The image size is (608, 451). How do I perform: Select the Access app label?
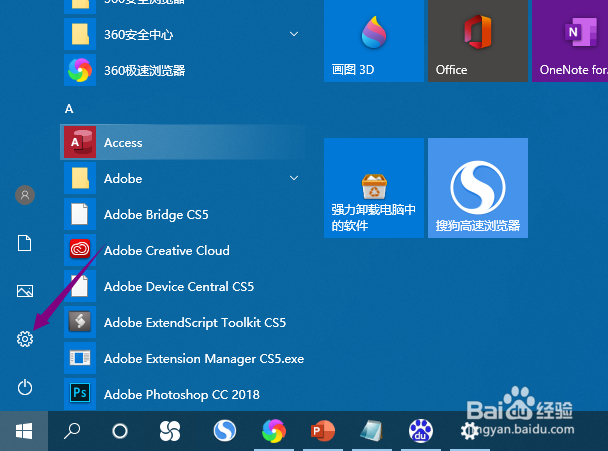[x=123, y=143]
